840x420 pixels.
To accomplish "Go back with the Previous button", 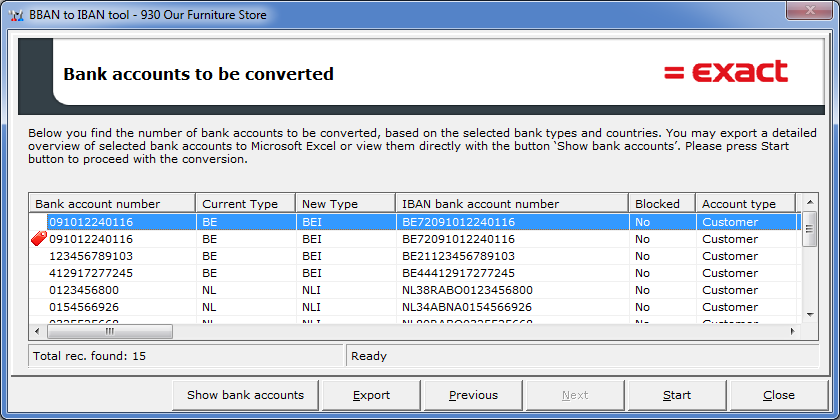I will [x=473, y=395].
